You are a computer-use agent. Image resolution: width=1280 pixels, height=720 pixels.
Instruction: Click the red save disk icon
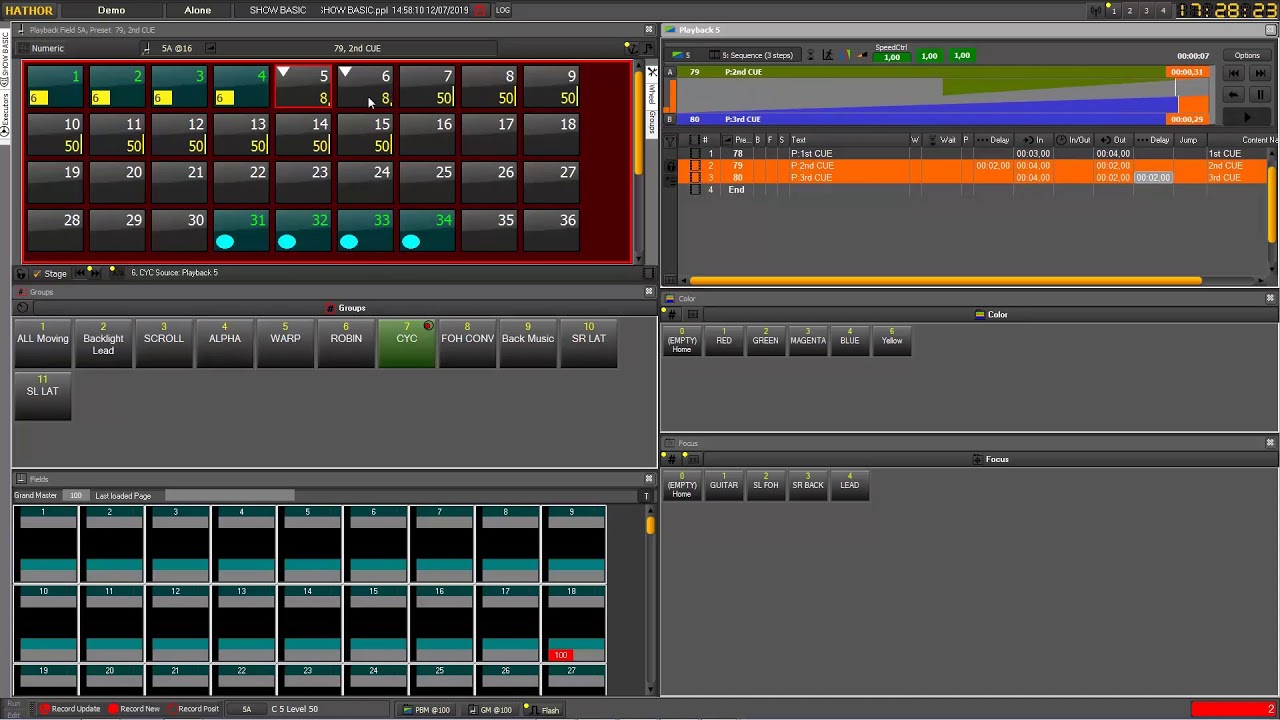coord(480,10)
